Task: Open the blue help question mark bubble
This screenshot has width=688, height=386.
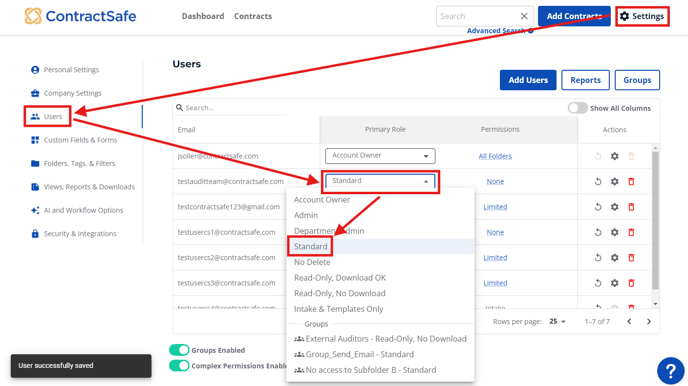Action: tap(670, 371)
